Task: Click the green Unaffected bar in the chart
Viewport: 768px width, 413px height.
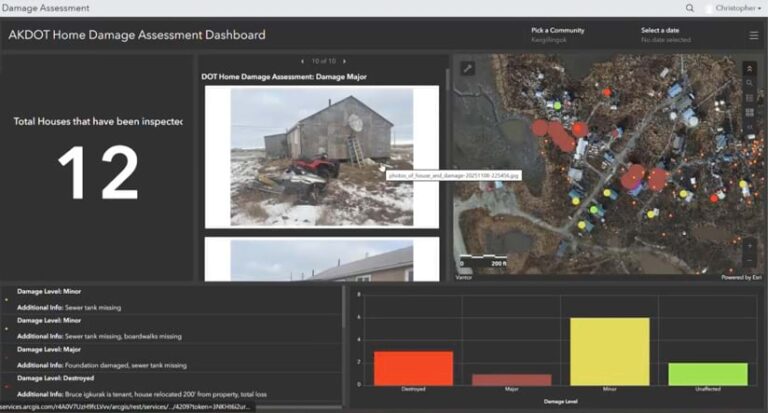Action: point(708,374)
